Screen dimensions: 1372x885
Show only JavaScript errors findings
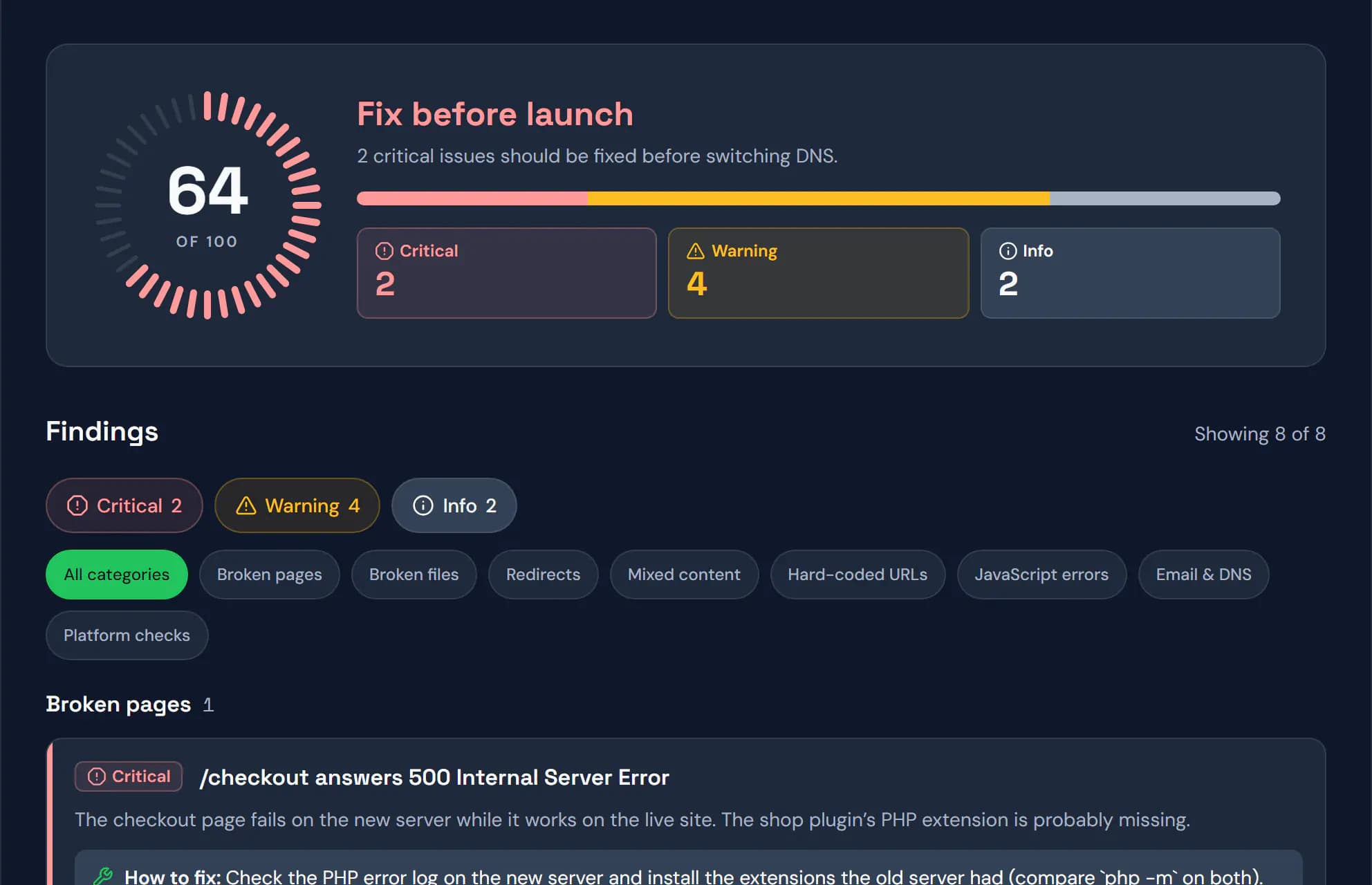click(1042, 575)
